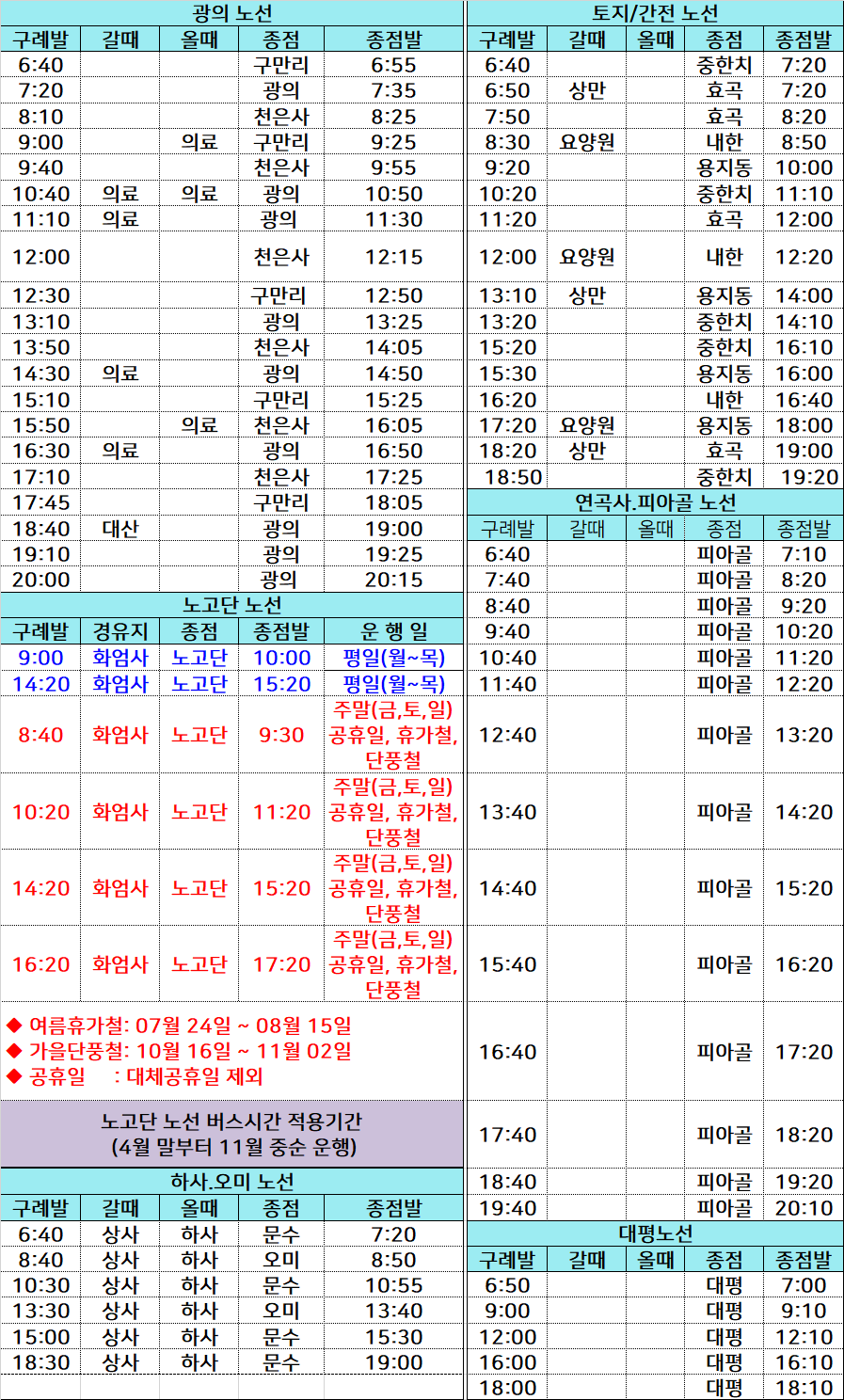
Task: Select the 20:15 final return time
Action: 393,580
